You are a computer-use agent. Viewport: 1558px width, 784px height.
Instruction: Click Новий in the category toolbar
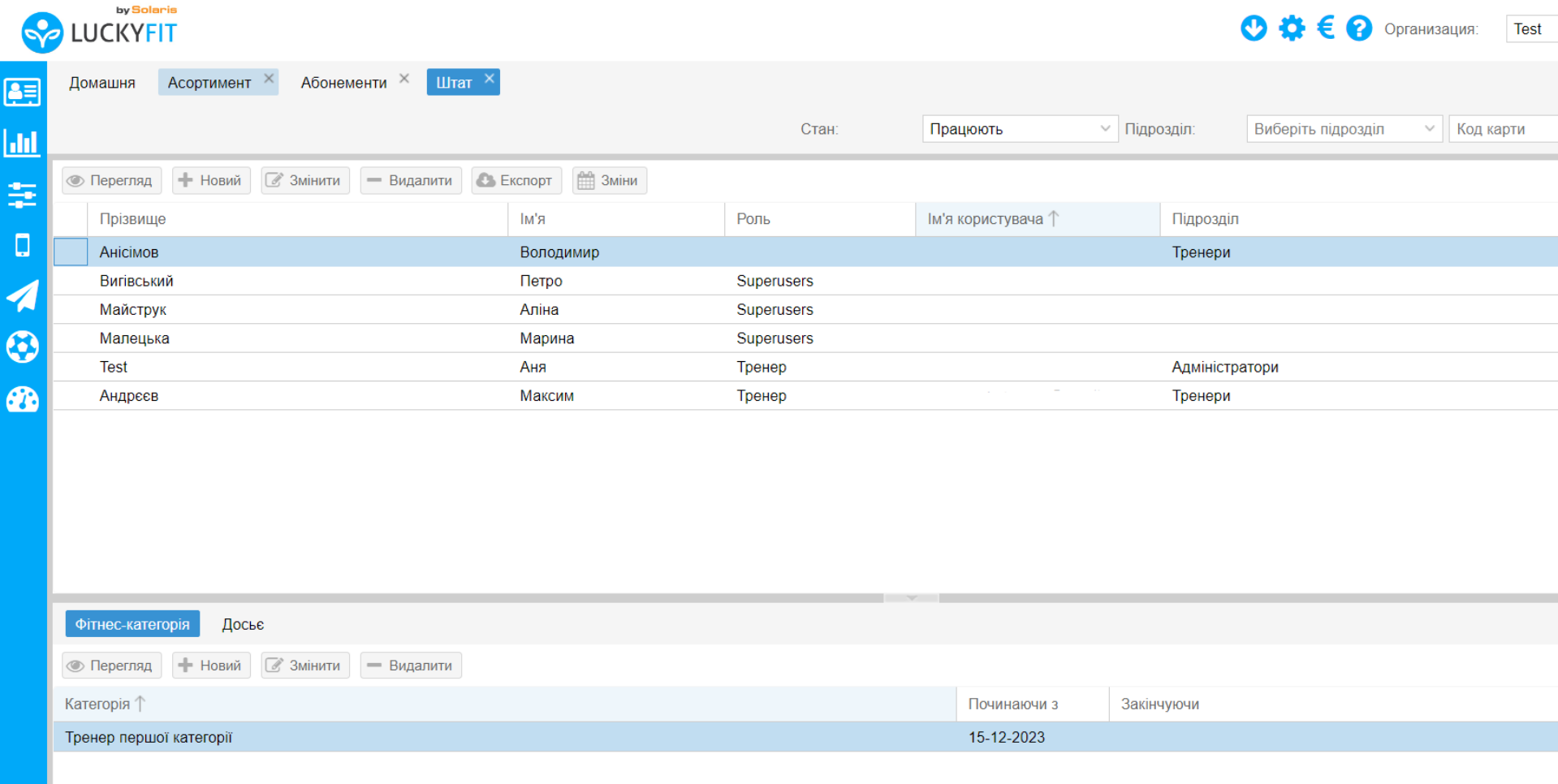point(211,666)
